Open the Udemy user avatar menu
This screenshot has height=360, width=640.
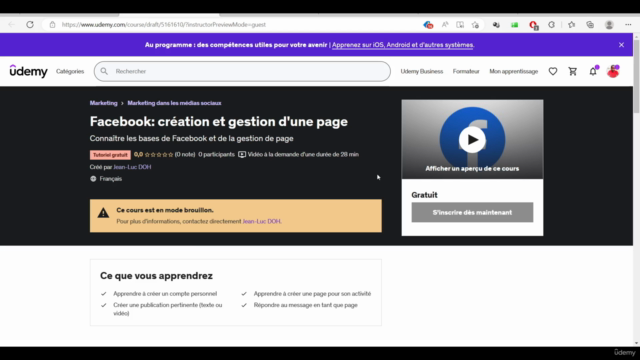tap(613, 71)
